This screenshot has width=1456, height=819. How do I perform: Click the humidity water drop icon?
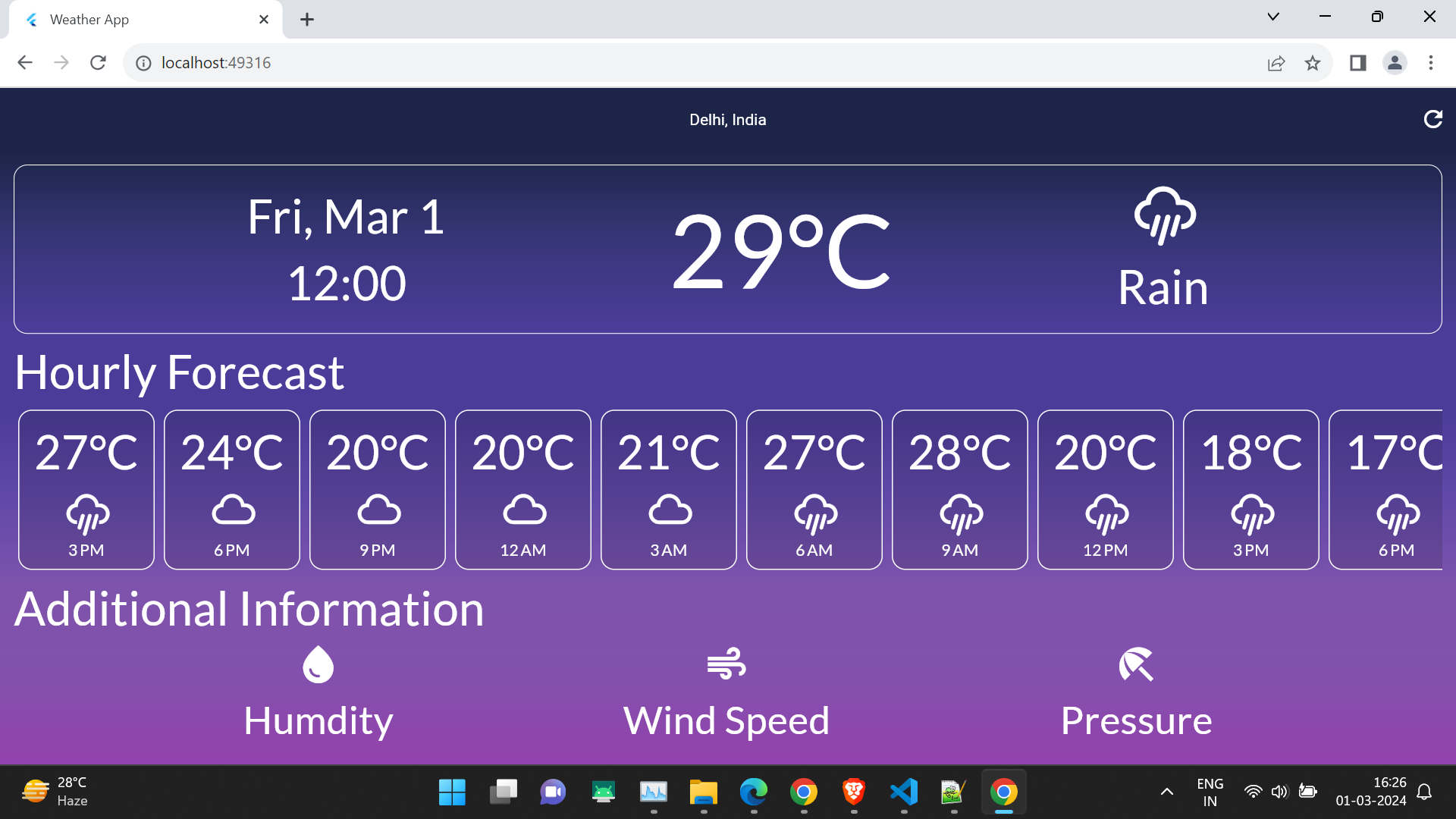(318, 664)
